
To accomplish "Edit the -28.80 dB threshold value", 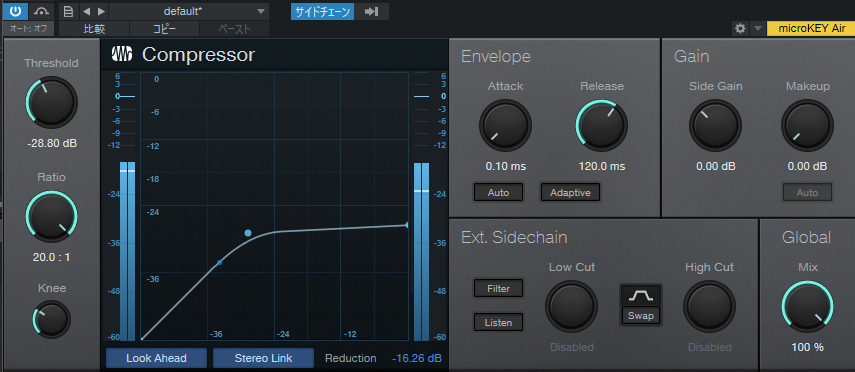I will pyautogui.click(x=52, y=144).
